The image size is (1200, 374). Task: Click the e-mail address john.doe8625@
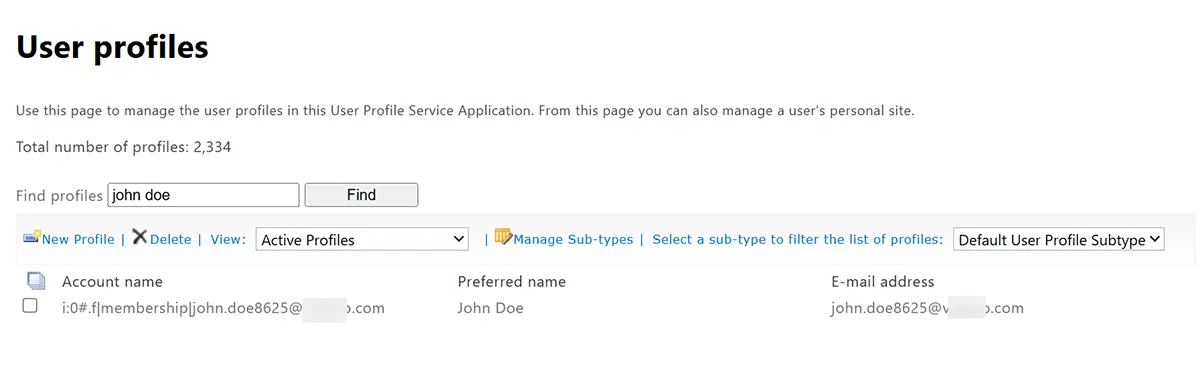click(x=927, y=308)
